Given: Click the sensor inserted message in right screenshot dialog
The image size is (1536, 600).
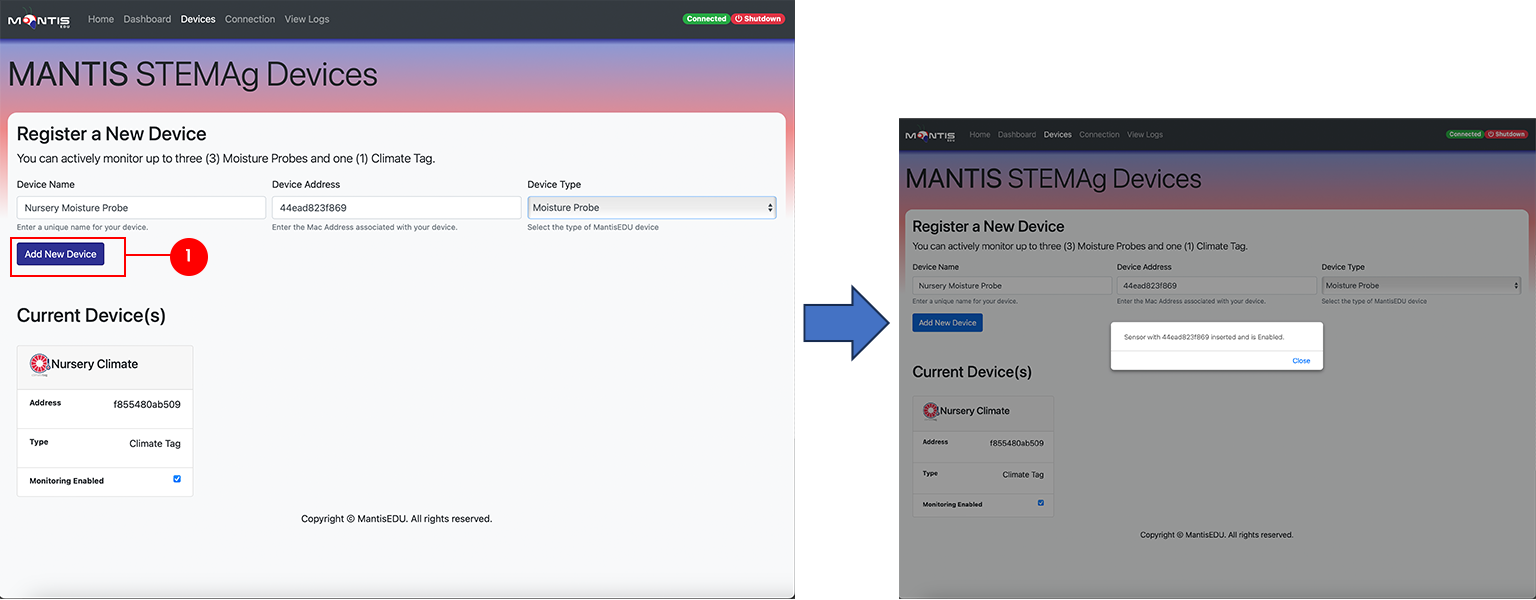Looking at the screenshot, I should pos(1204,338).
